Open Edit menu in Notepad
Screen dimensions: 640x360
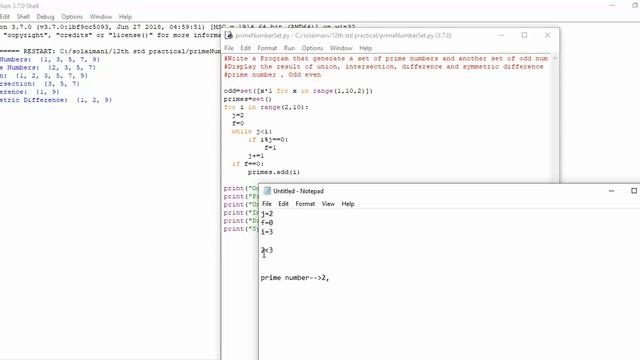pyautogui.click(x=283, y=204)
